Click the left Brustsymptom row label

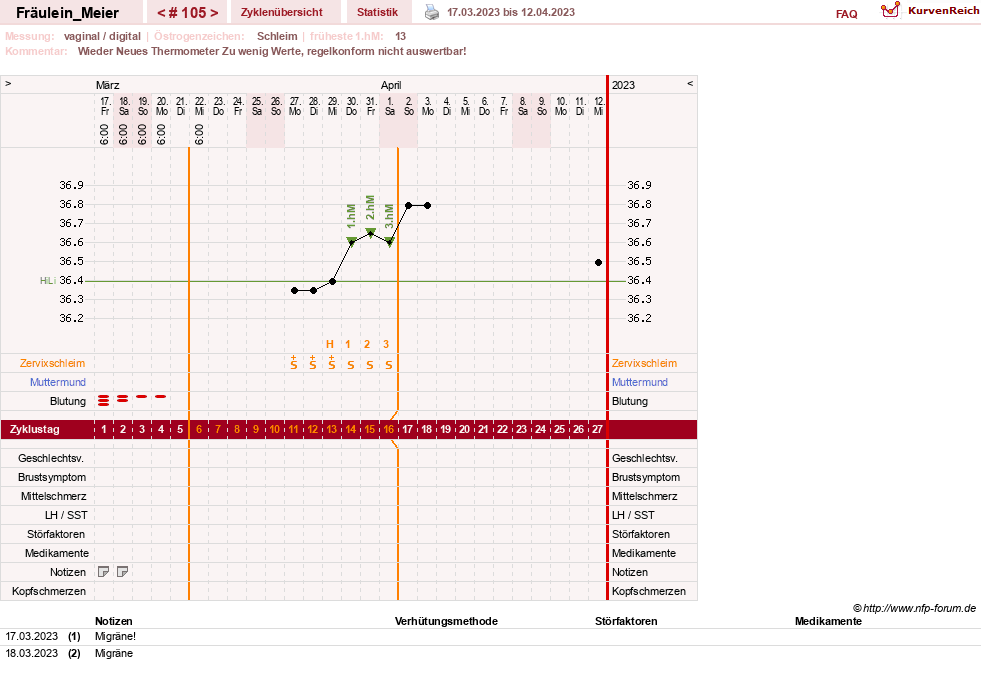[x=52, y=477]
